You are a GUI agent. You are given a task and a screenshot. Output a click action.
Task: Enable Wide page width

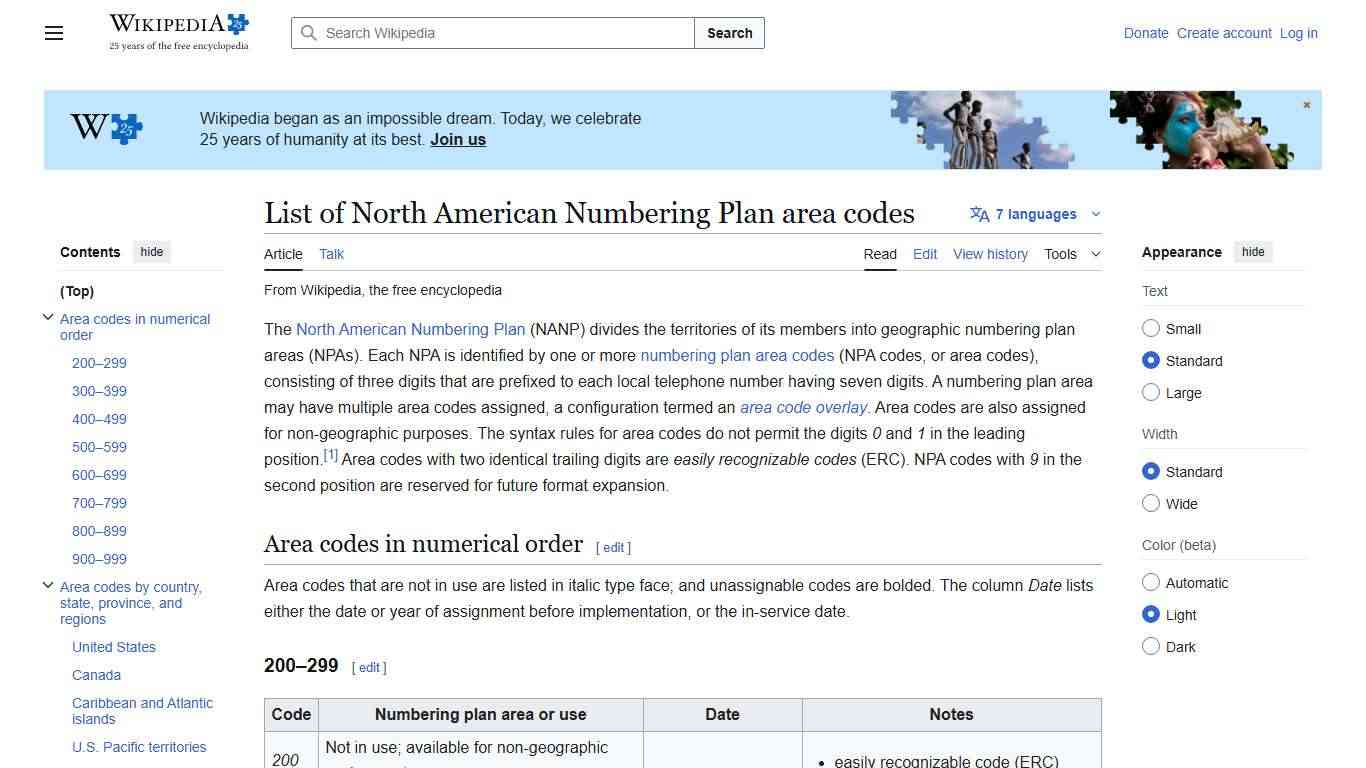pyautogui.click(x=1151, y=503)
